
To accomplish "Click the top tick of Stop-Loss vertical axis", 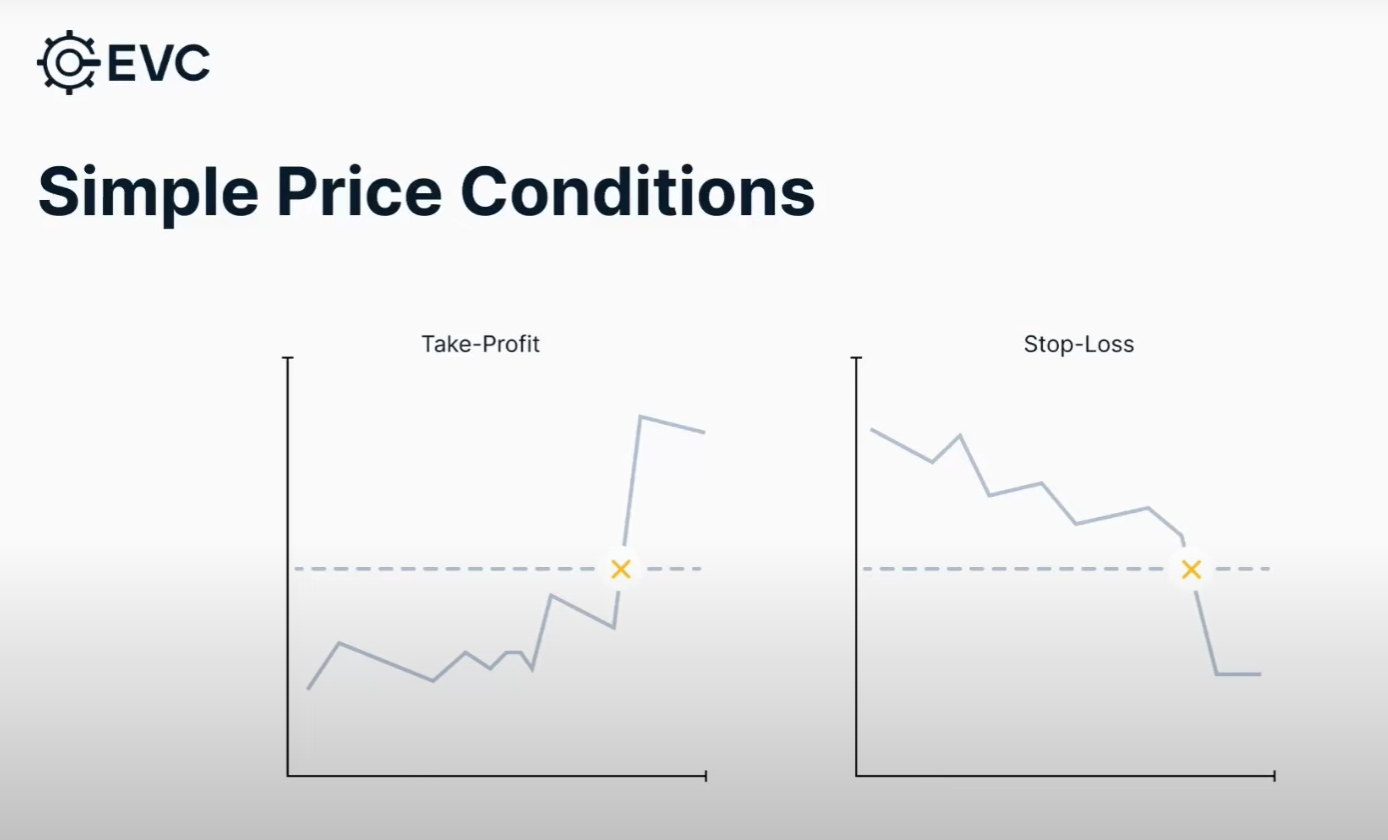I will 857,357.
